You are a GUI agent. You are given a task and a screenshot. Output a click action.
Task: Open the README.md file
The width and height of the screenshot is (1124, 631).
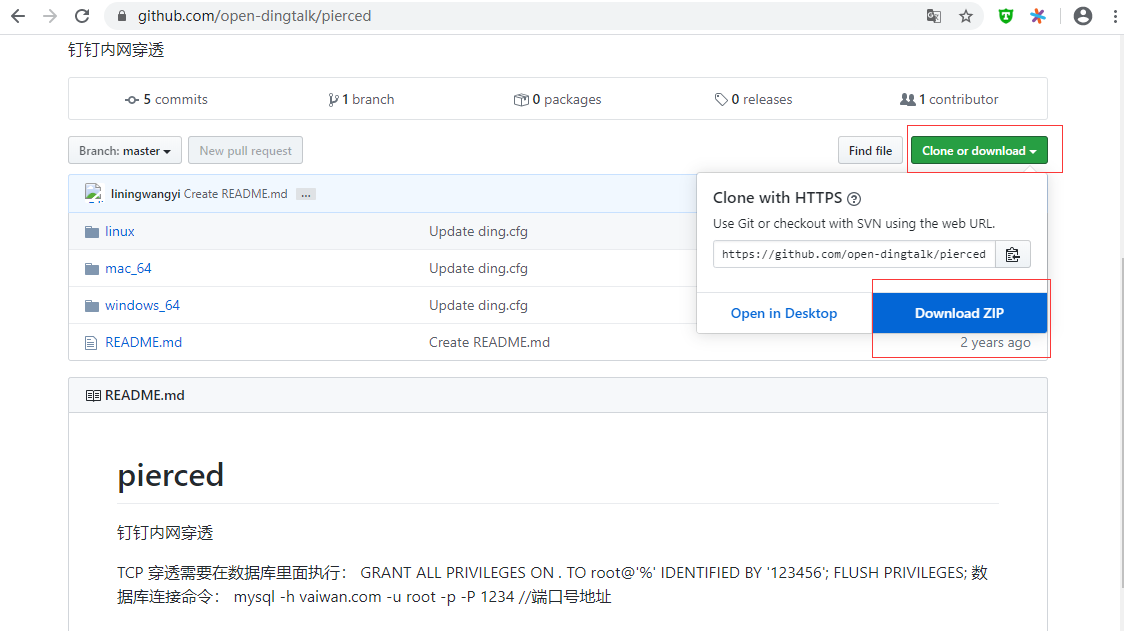(x=143, y=343)
